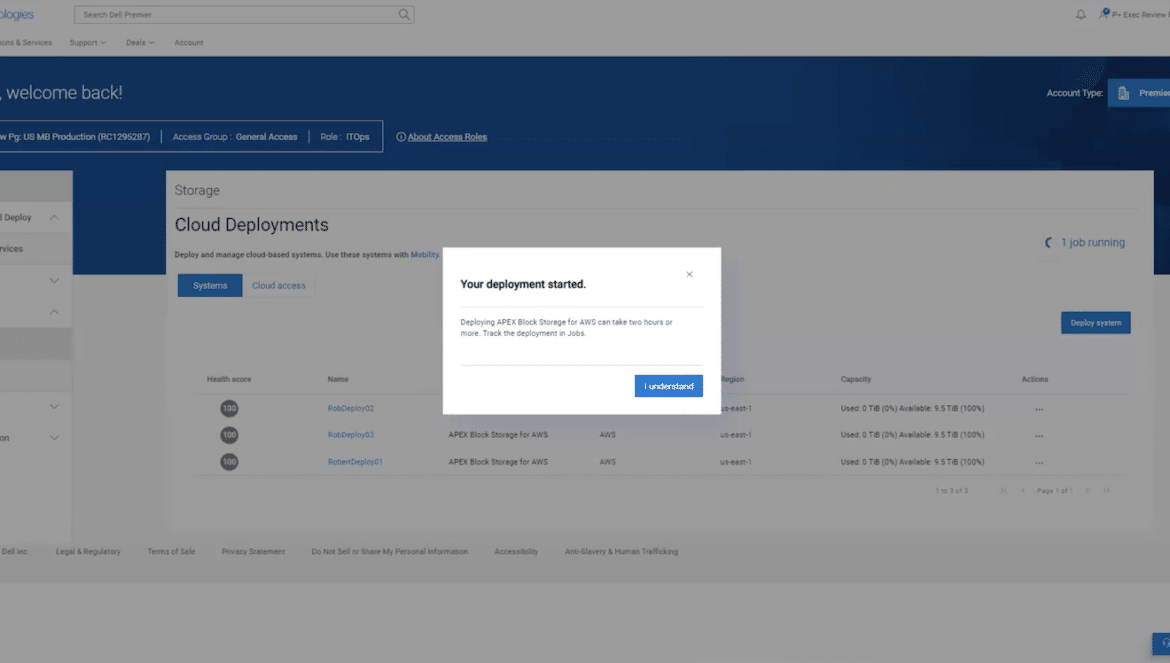Click the search magnifier icon

click(x=404, y=14)
